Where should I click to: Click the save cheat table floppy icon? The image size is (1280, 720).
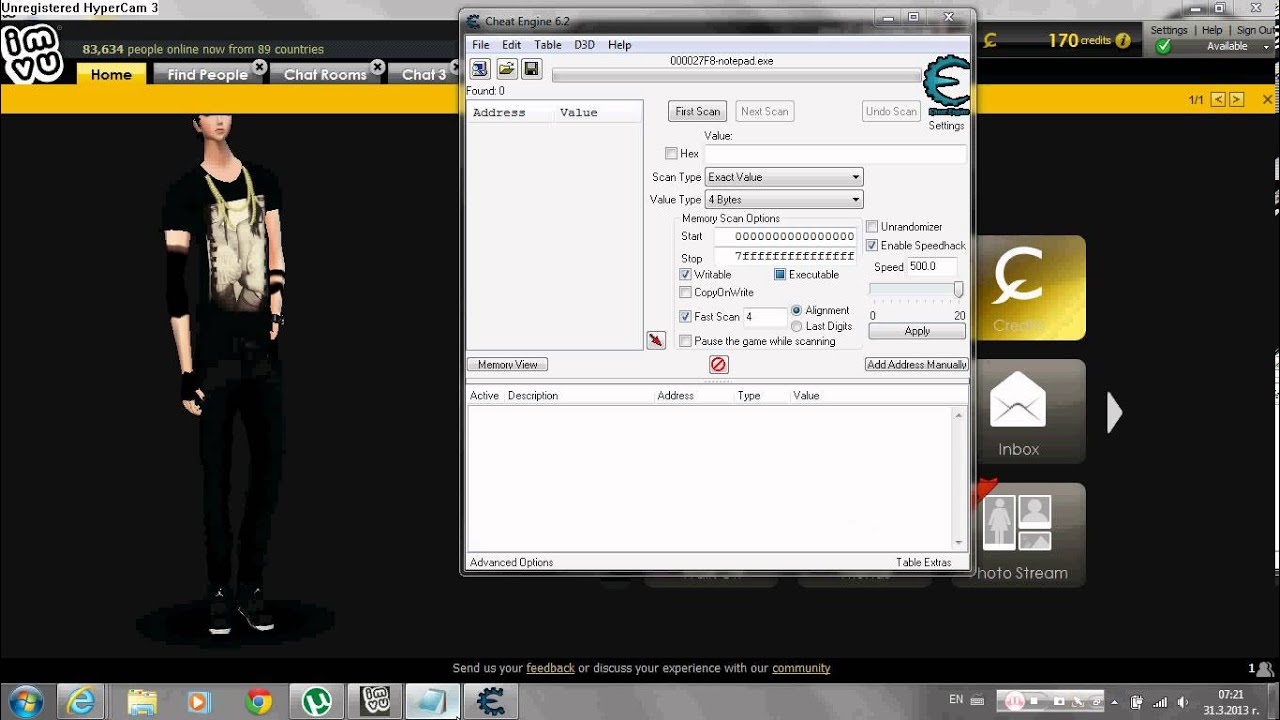(531, 69)
